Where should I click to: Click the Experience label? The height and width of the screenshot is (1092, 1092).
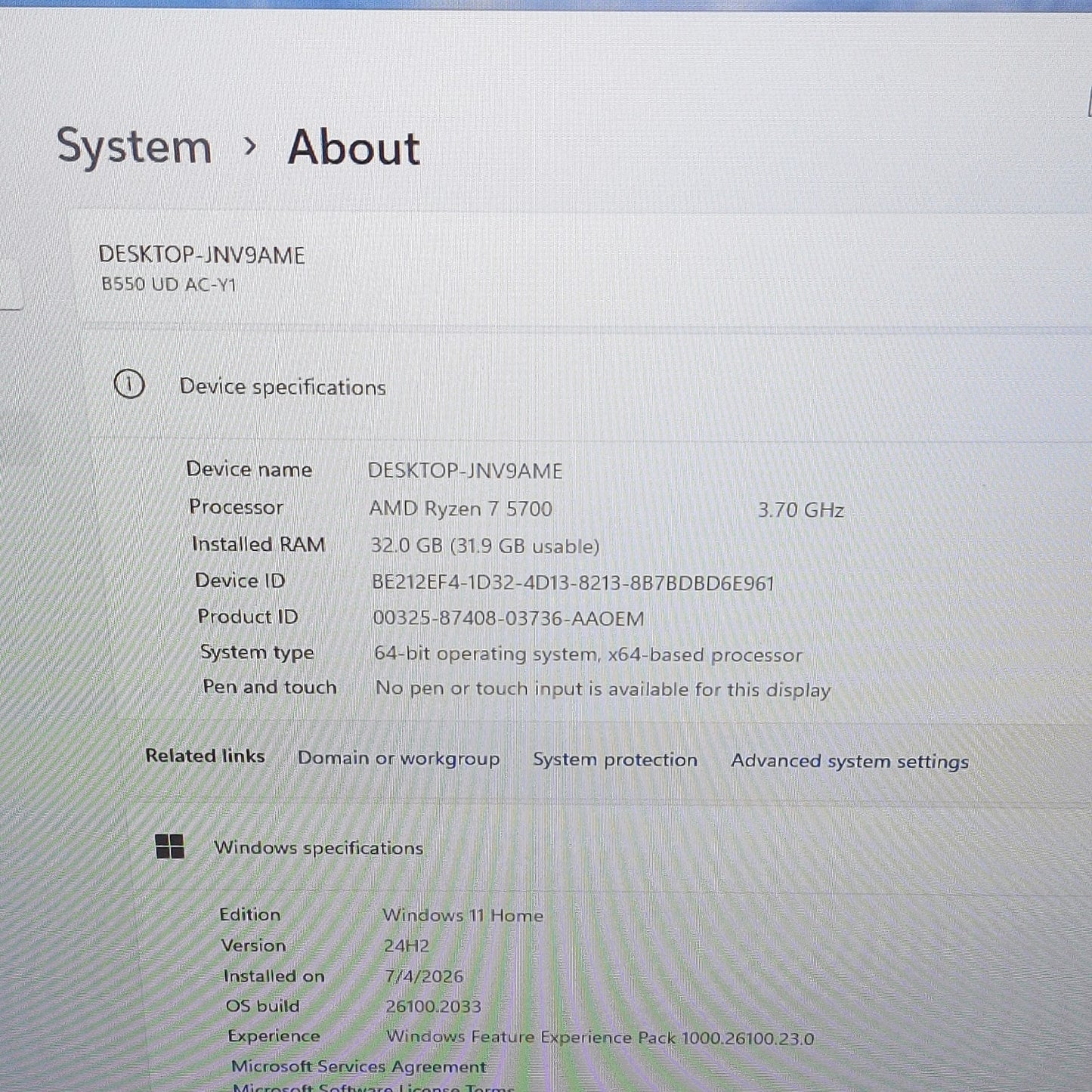[274, 1036]
